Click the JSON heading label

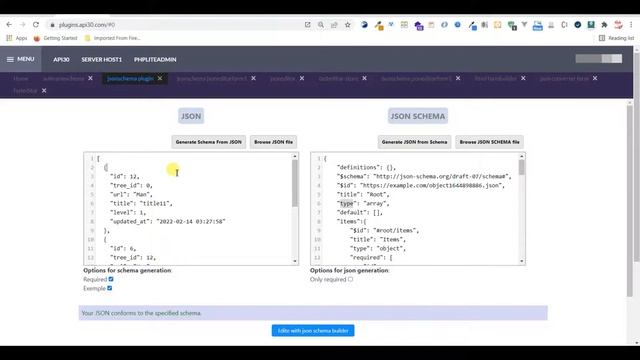[x=191, y=116]
